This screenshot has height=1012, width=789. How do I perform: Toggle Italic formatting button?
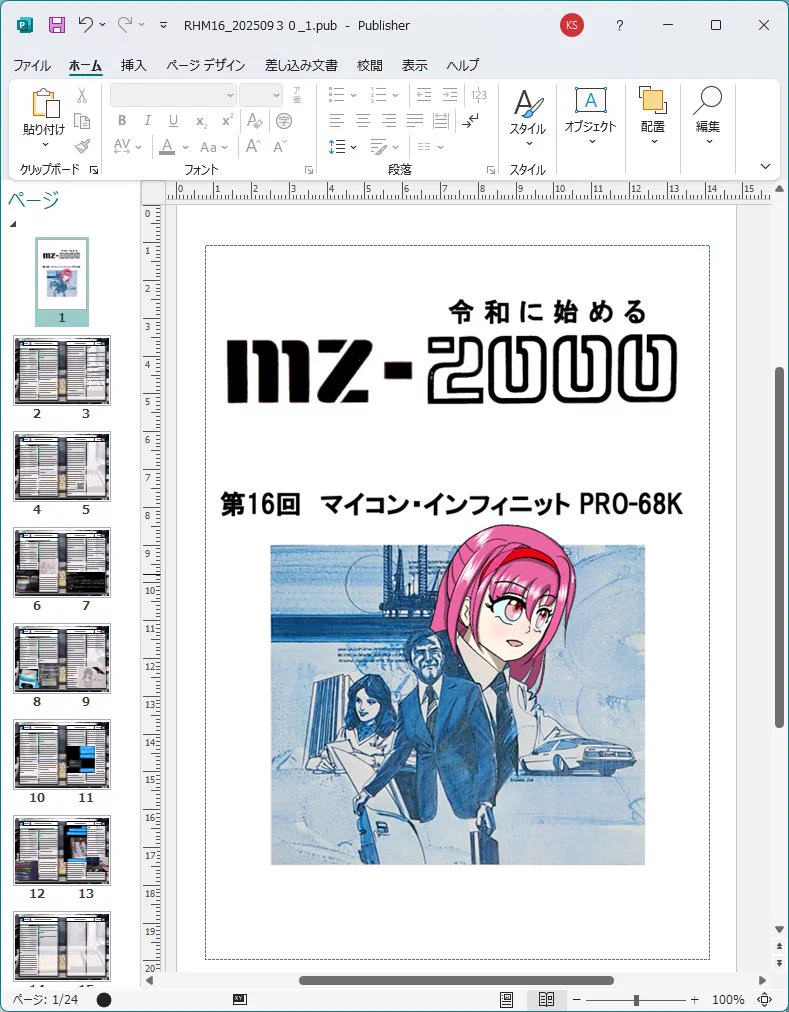tap(148, 120)
